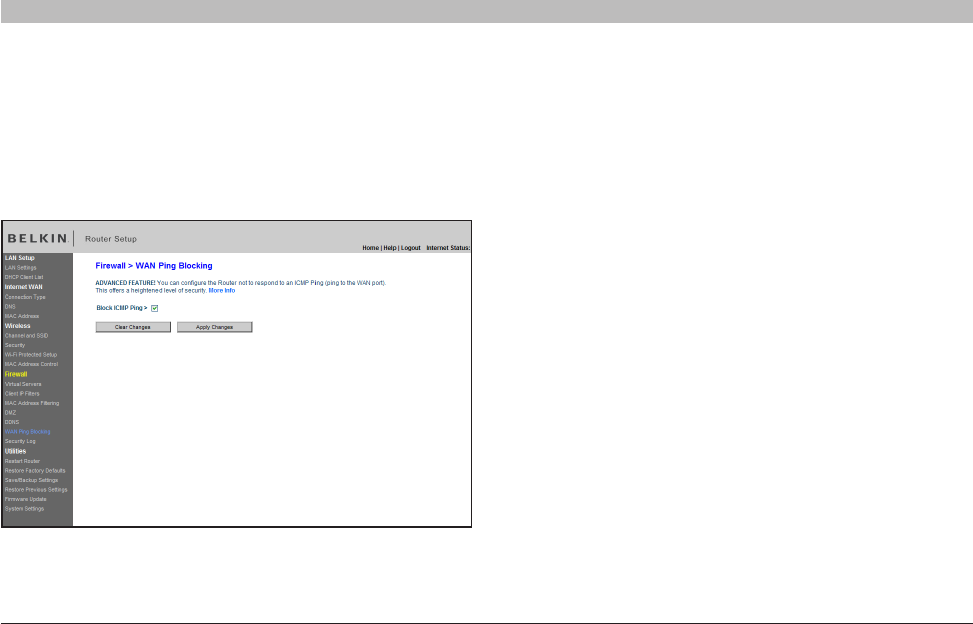
Task: Open MAC Address Control page
Action: pyautogui.click(x=32, y=364)
